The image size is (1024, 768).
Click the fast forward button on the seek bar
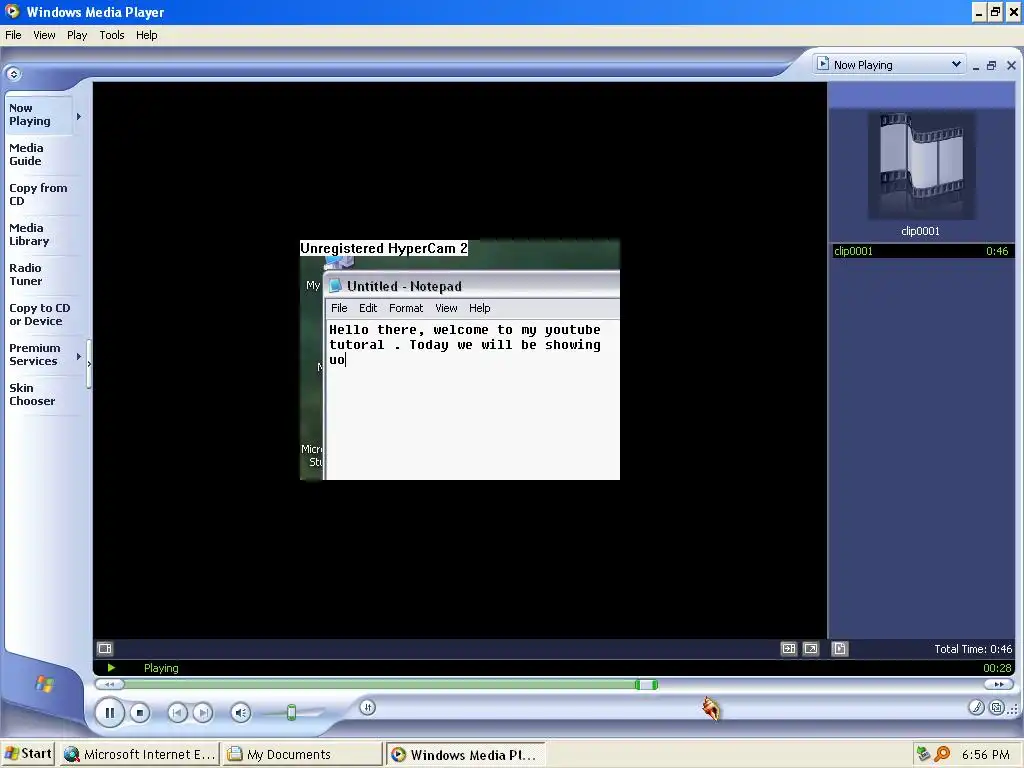[999, 684]
